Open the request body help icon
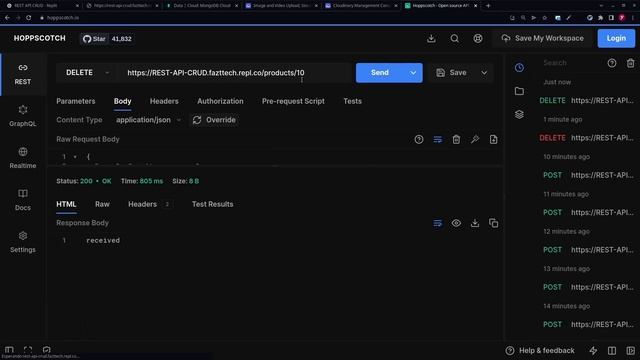 point(419,140)
